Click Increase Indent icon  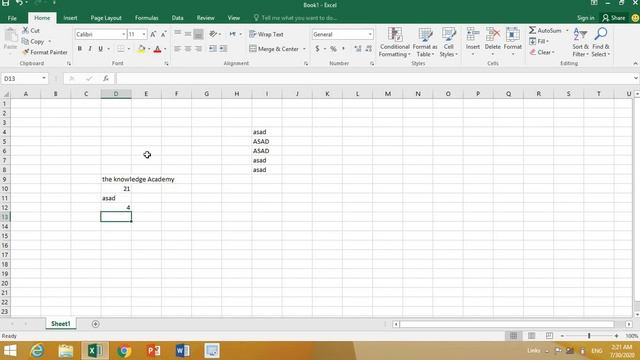[223, 49]
